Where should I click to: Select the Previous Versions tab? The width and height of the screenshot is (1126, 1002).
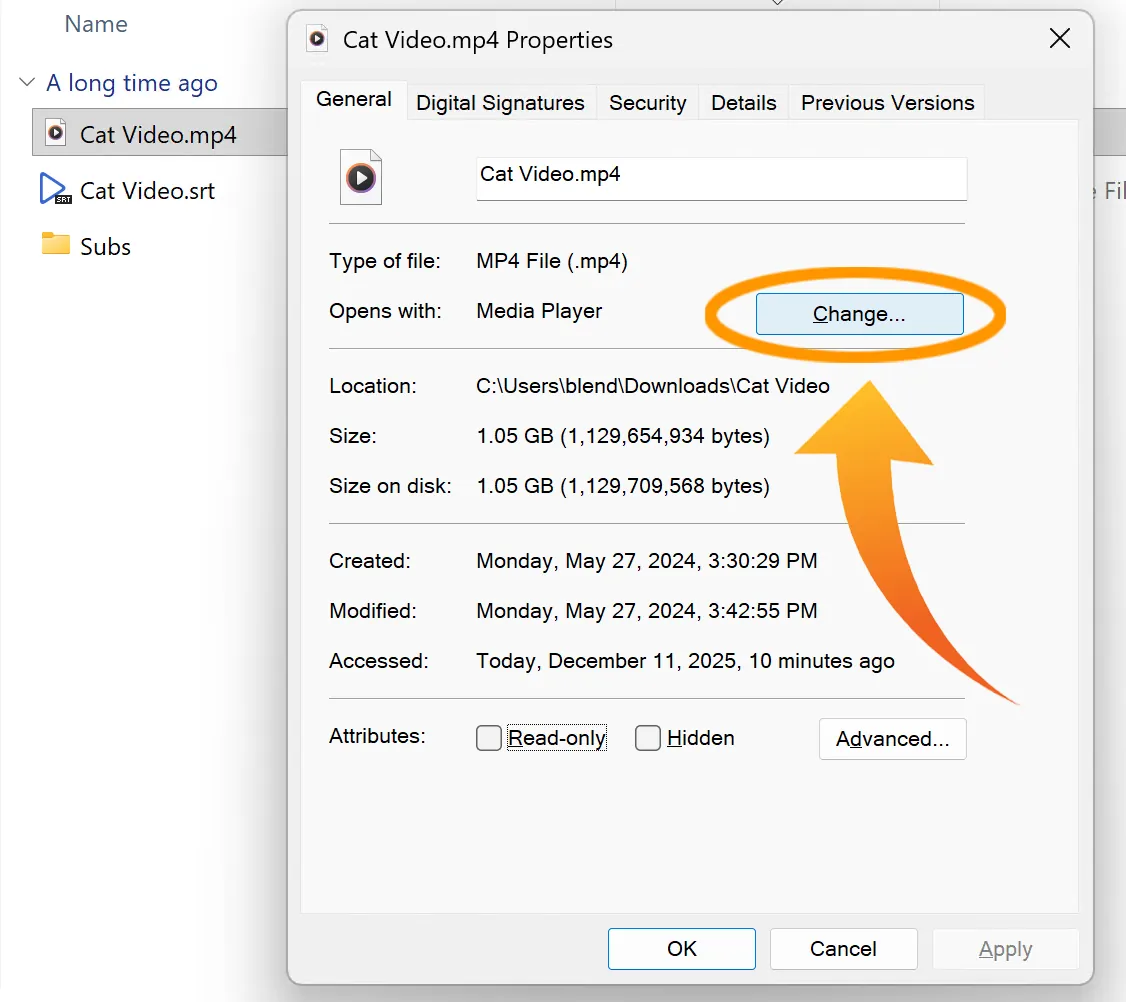point(887,103)
